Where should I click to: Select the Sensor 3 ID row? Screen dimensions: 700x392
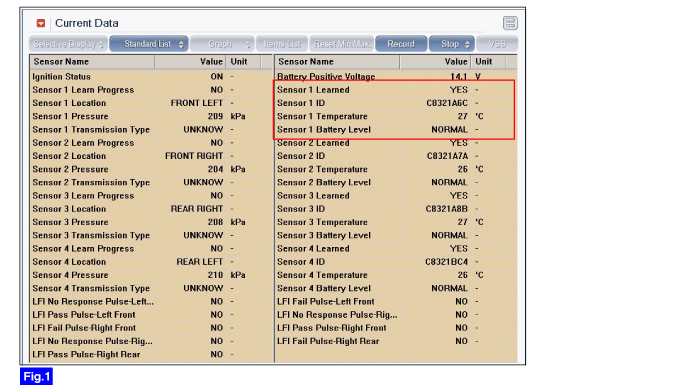tap(396, 209)
